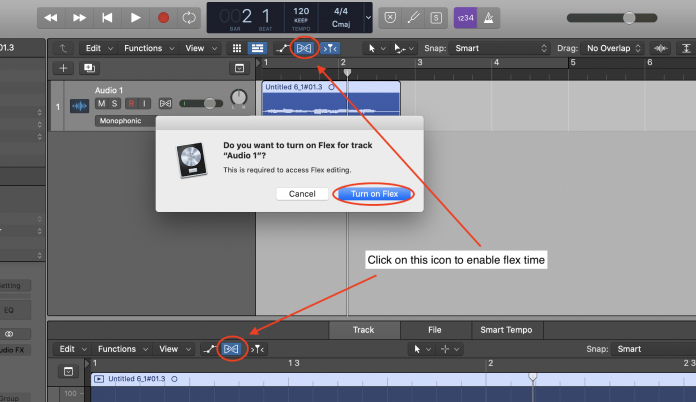
Task: Click the Replace mode X icon
Action: (390, 18)
